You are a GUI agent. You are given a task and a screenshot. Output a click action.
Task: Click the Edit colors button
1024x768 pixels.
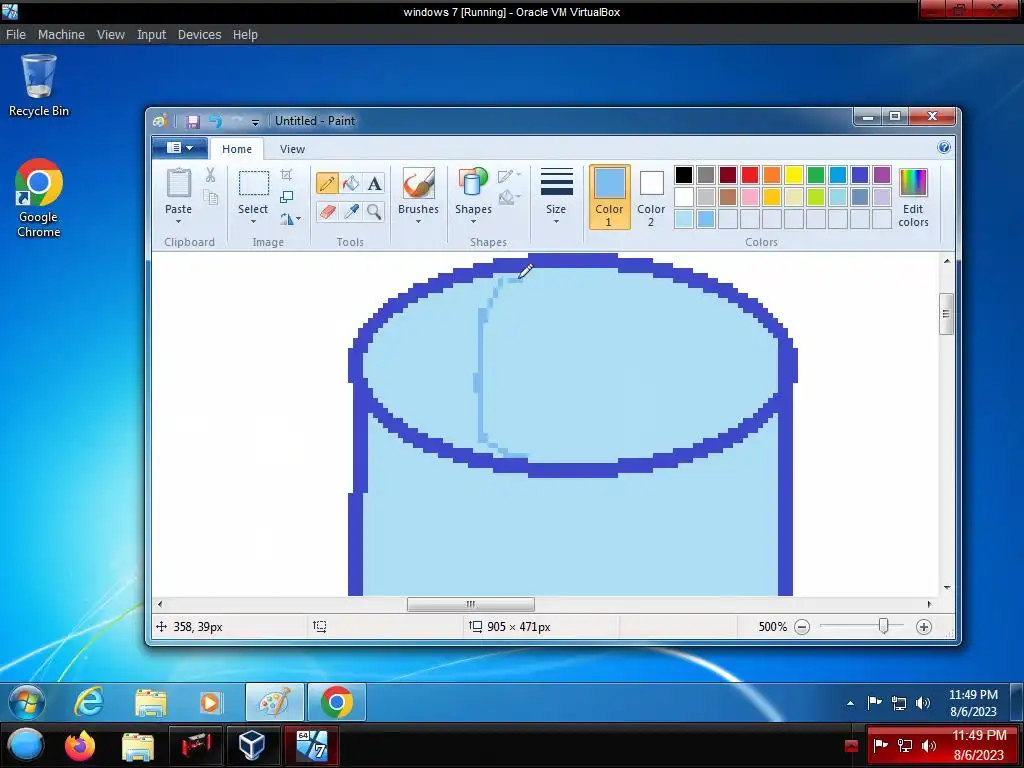(913, 197)
